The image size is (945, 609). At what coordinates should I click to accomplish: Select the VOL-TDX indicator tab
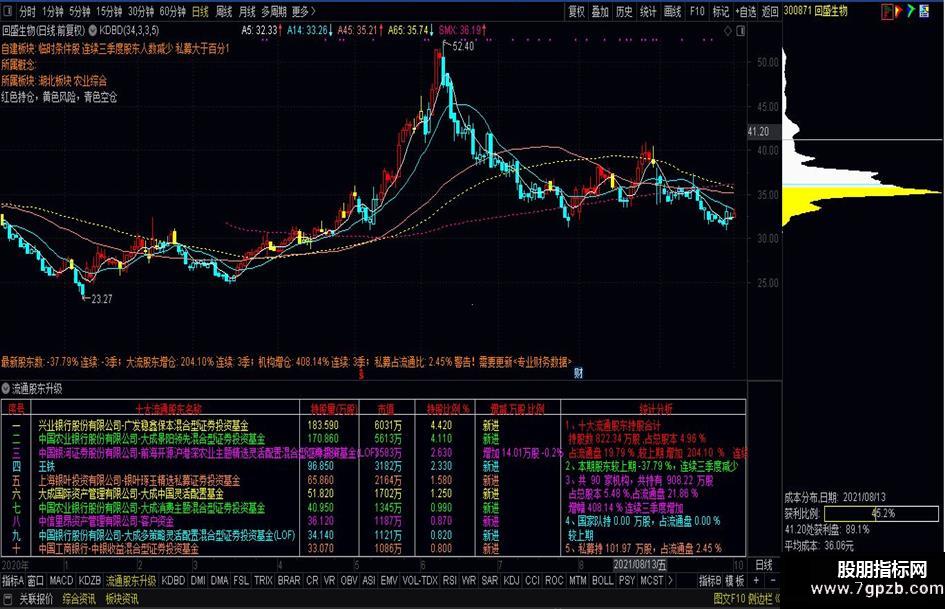click(420, 581)
